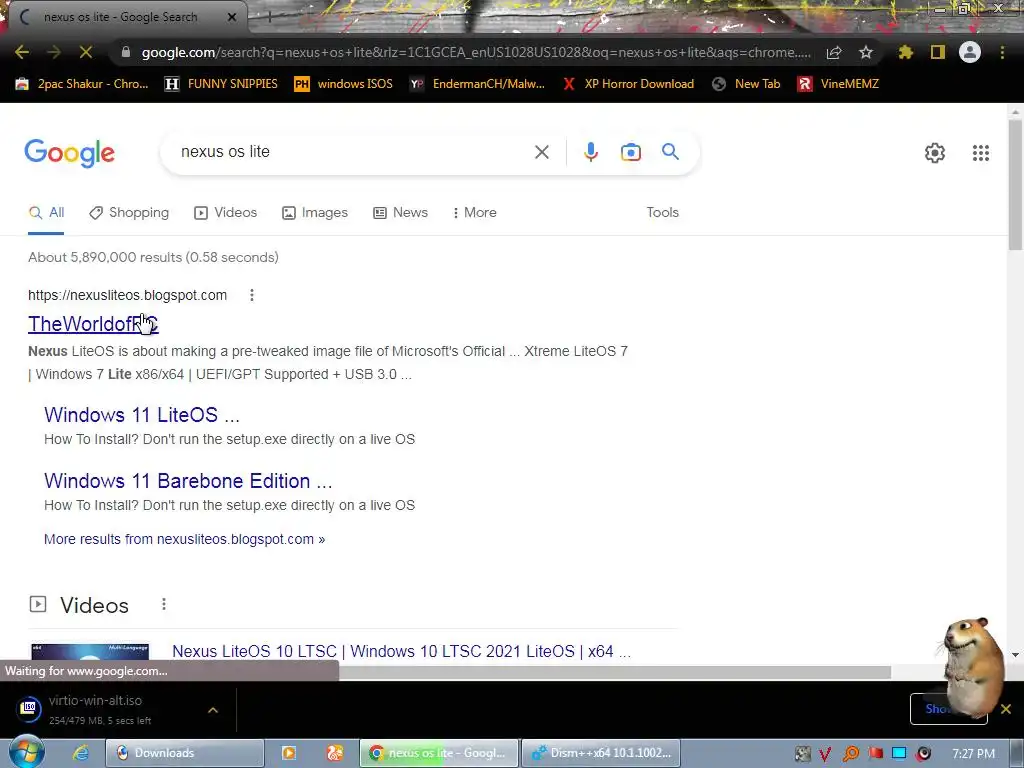Clear the search box with the X
This screenshot has width=1024, height=768.
(541, 152)
